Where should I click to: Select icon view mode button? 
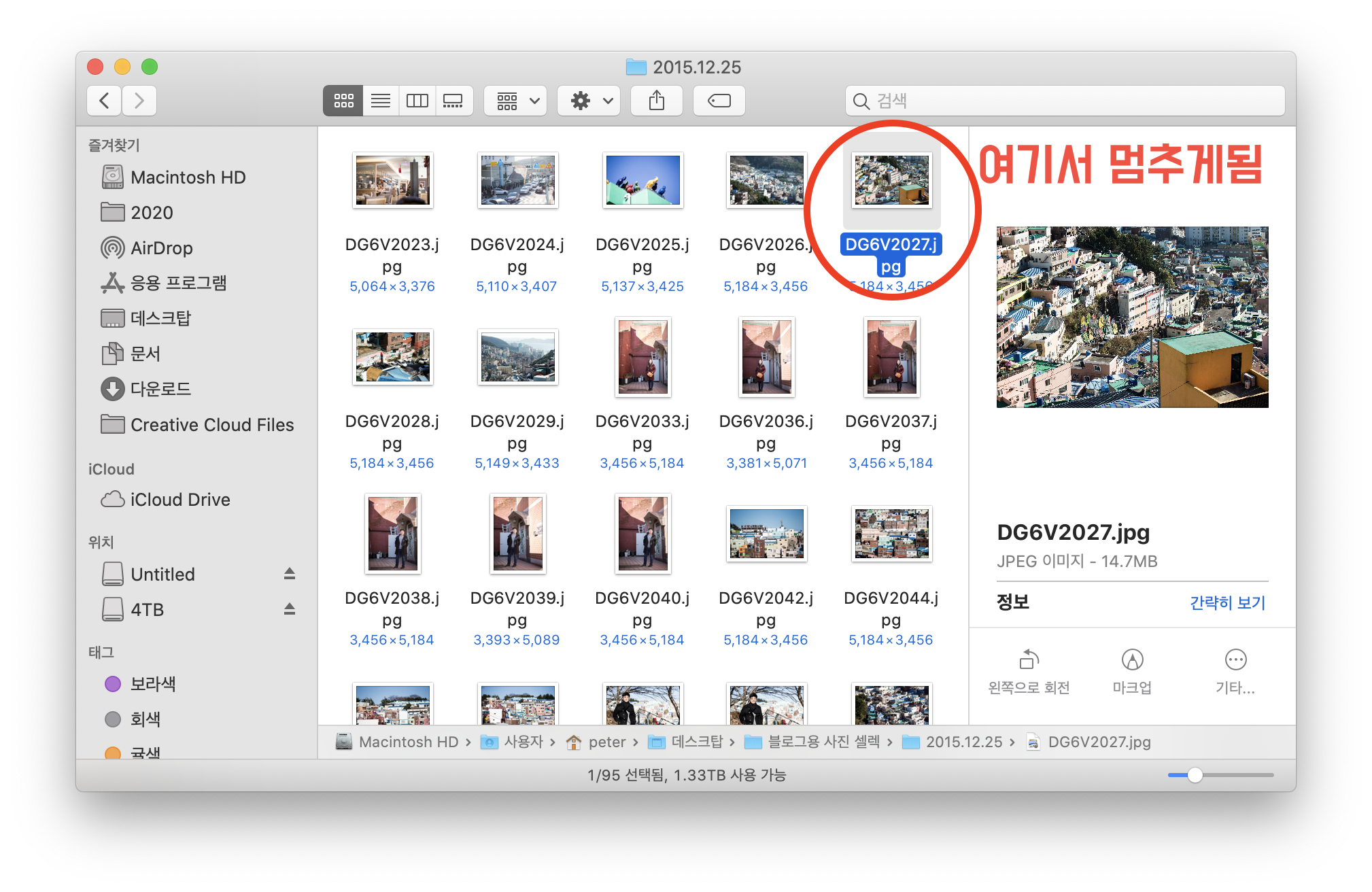click(343, 101)
